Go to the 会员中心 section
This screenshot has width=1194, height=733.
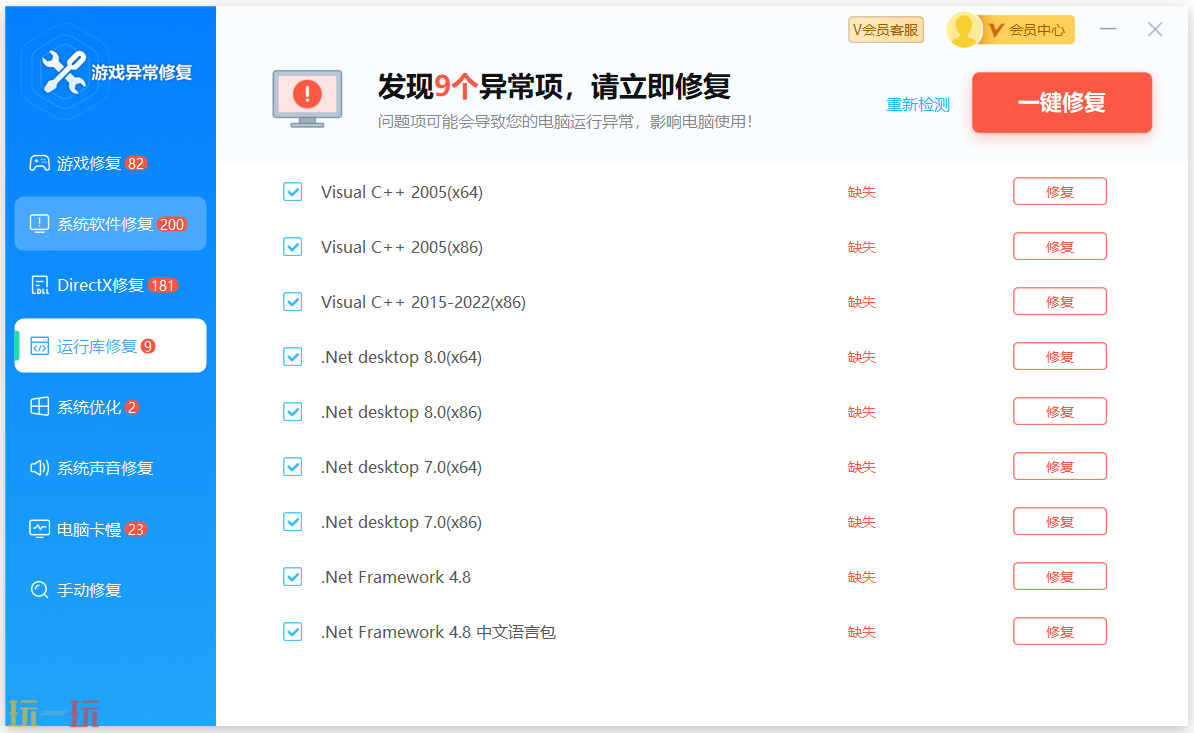click(x=1030, y=30)
